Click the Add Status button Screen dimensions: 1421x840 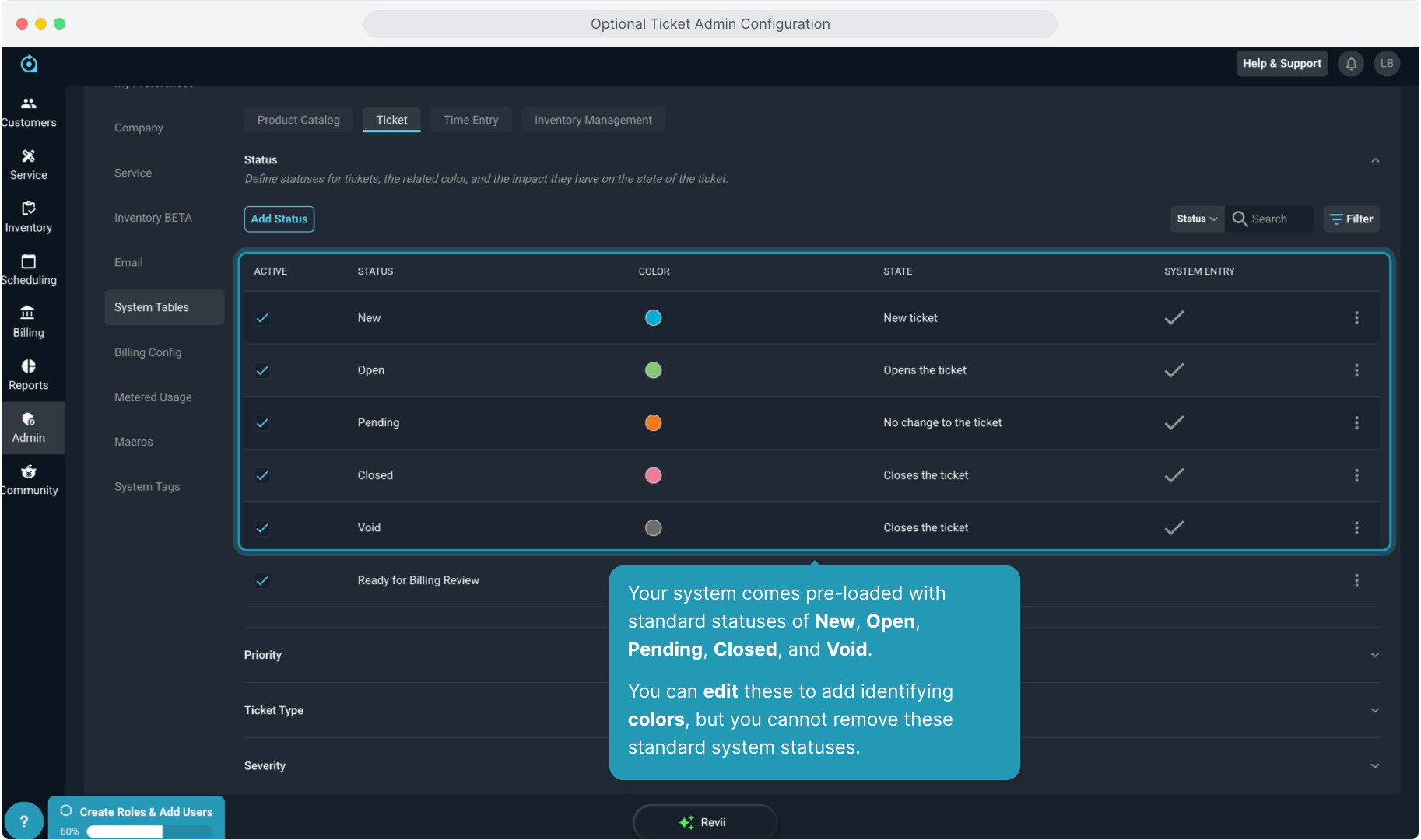click(279, 219)
